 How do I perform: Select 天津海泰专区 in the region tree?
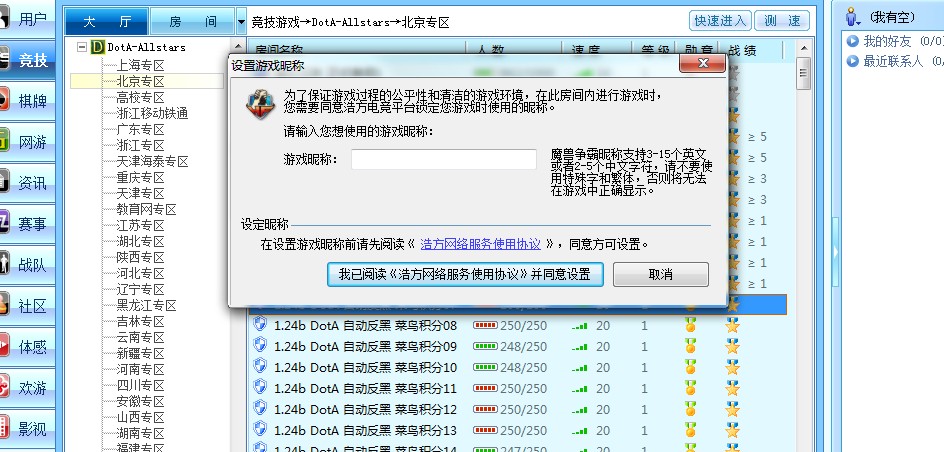pyautogui.click(x=152, y=161)
